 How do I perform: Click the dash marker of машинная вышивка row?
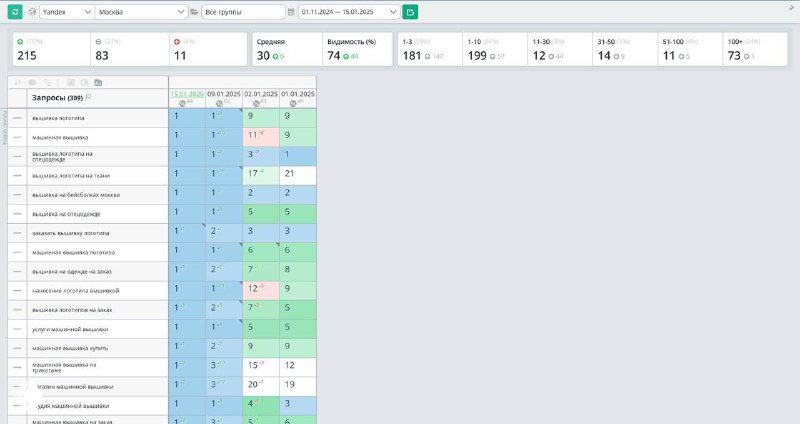(17, 137)
